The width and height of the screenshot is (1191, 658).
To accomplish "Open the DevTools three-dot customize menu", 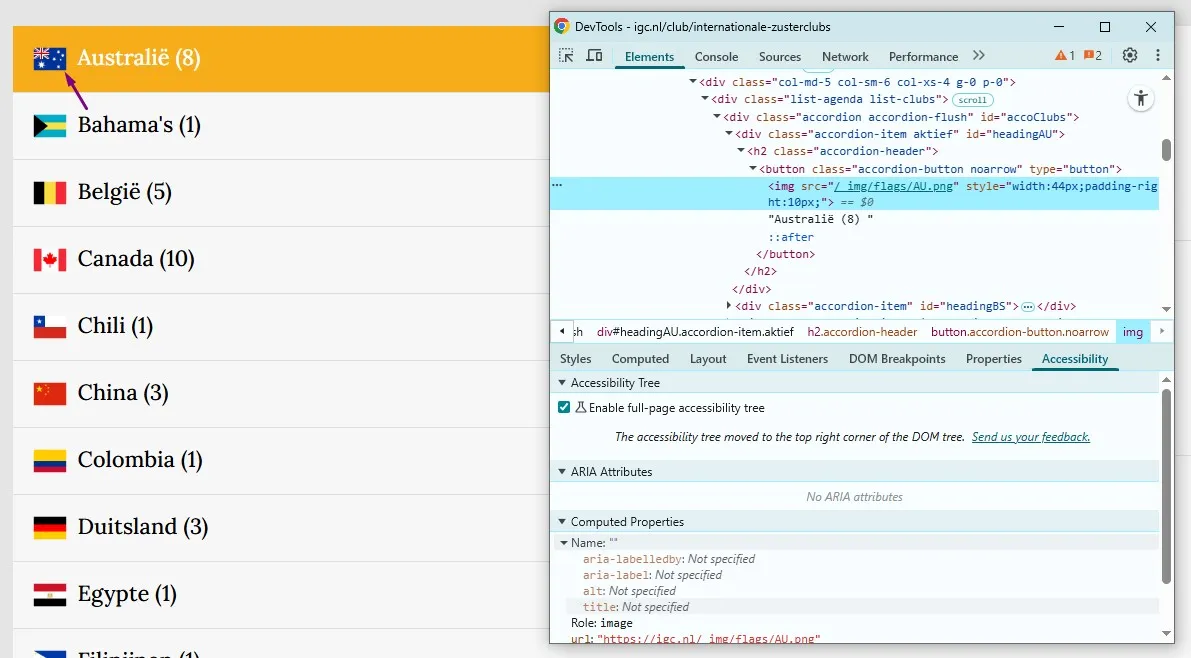I will pos(1158,55).
